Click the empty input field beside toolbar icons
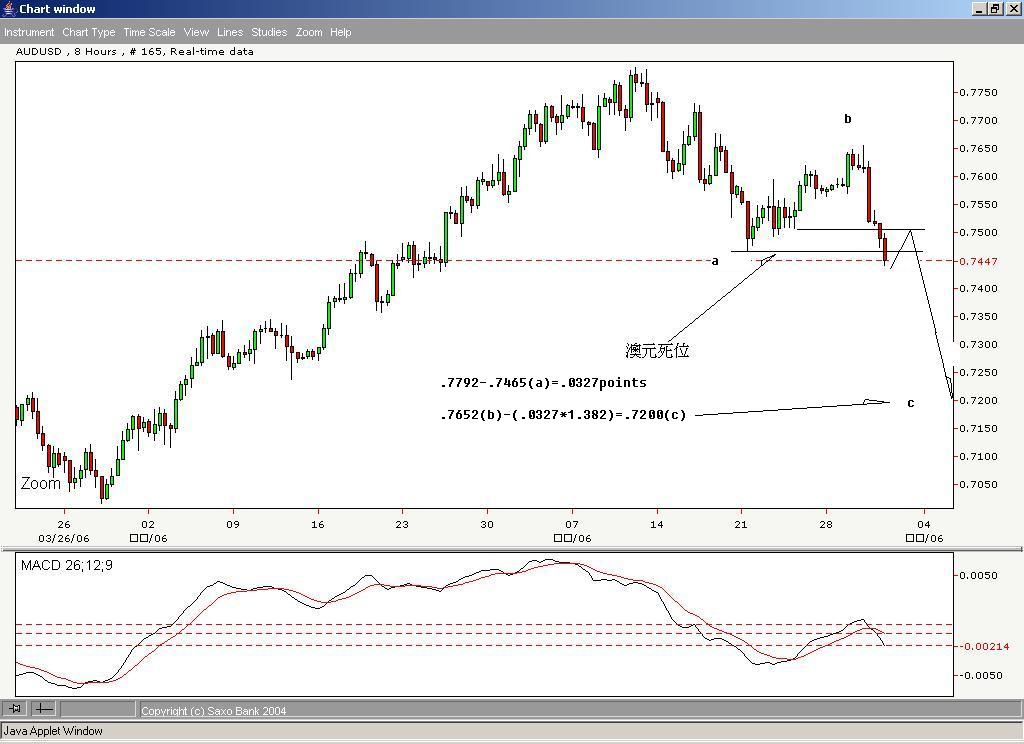 coord(97,709)
